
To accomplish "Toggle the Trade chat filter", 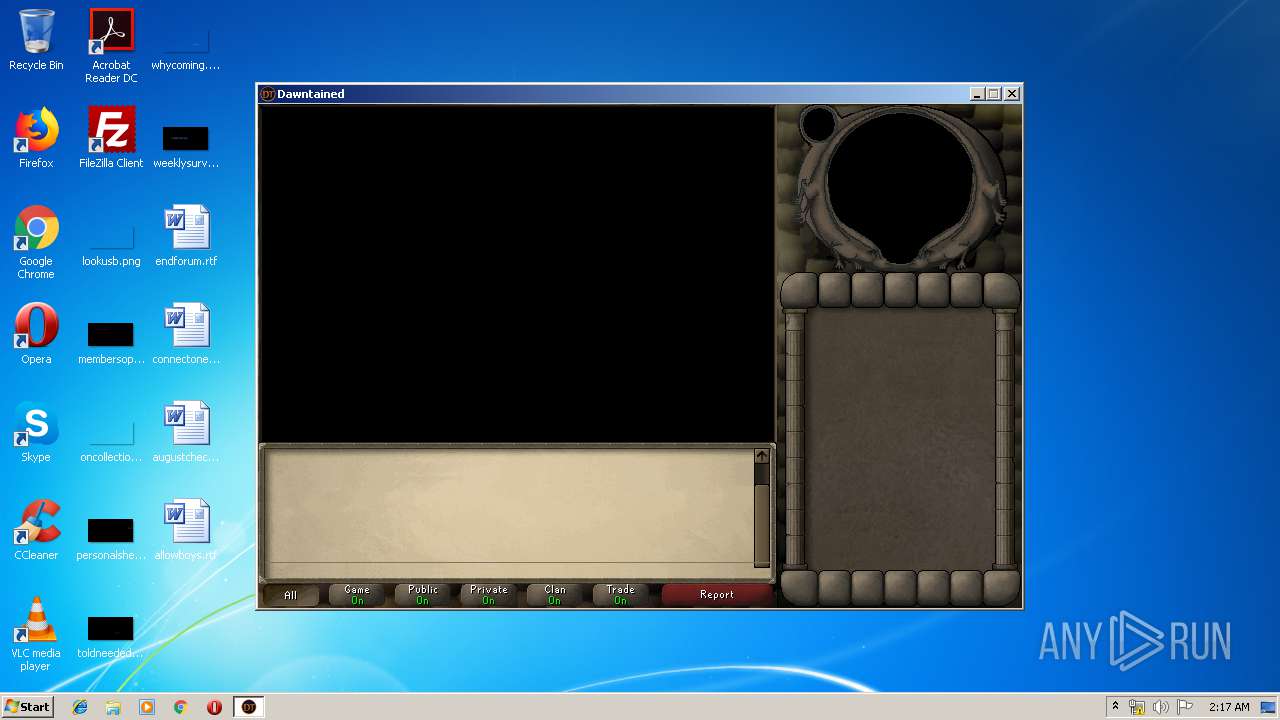I will pyautogui.click(x=621, y=594).
